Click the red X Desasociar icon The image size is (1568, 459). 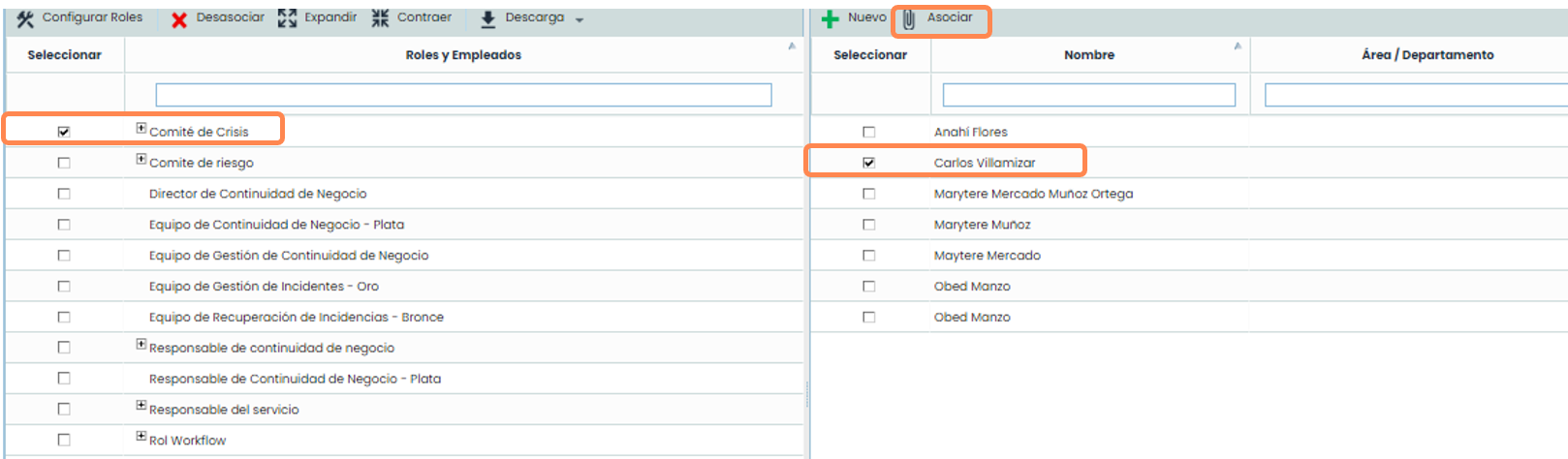pos(179,19)
